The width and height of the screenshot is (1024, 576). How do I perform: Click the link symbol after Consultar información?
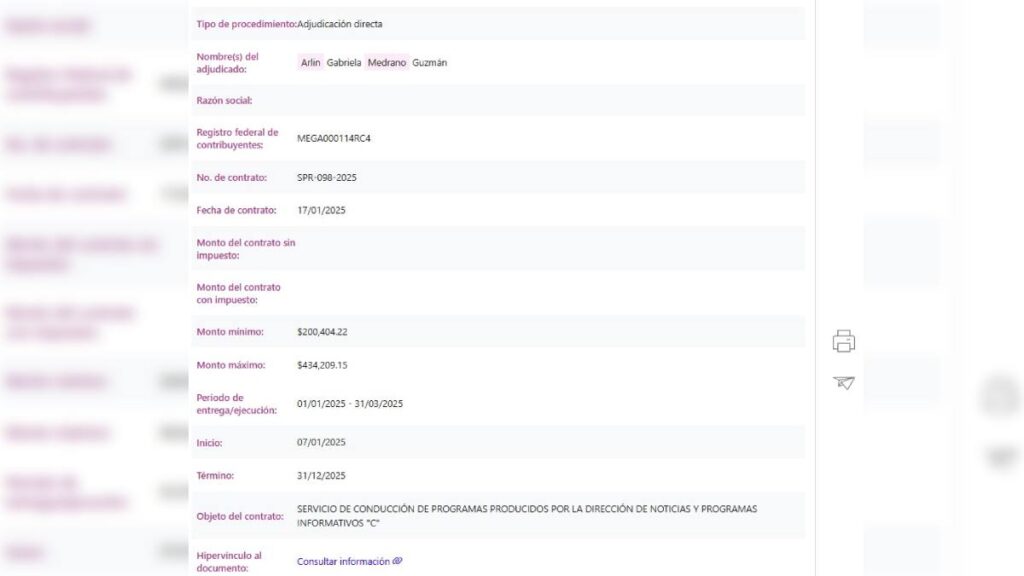coord(397,561)
